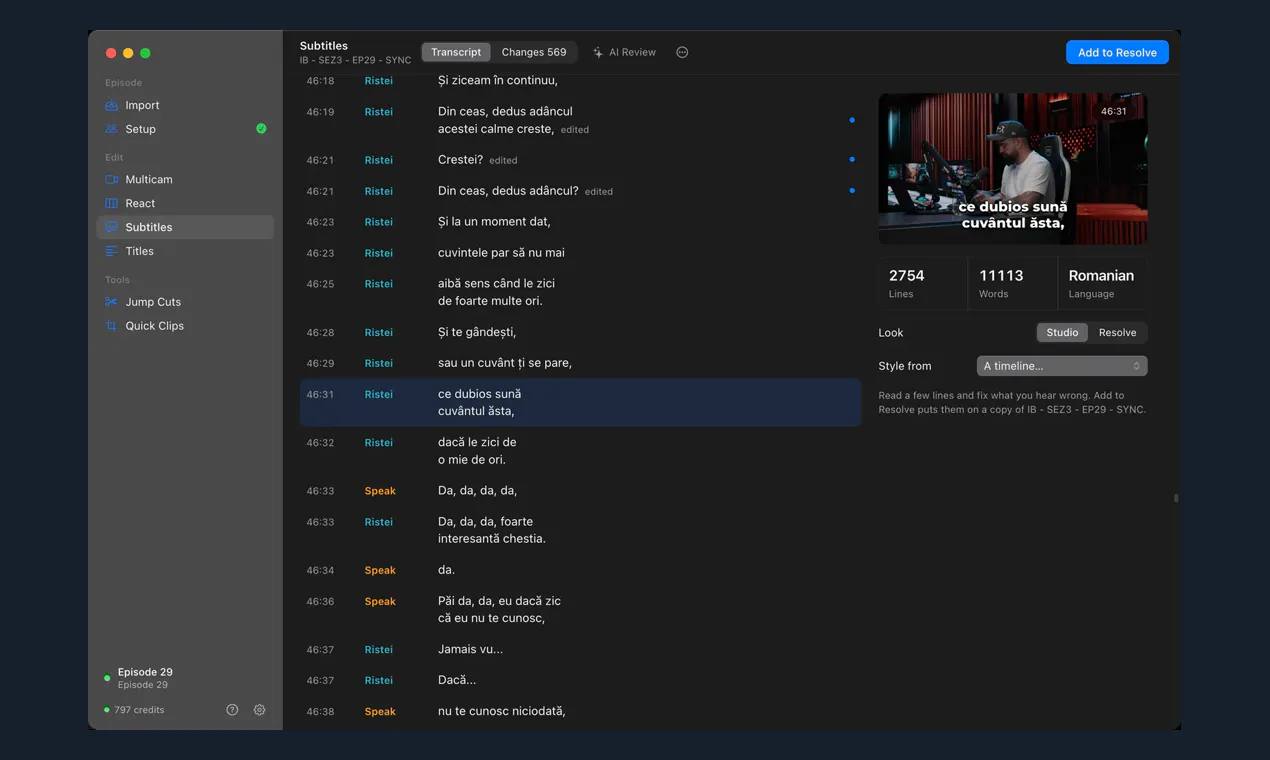Click the "Speak" speaker label at 46:34

pos(380,571)
